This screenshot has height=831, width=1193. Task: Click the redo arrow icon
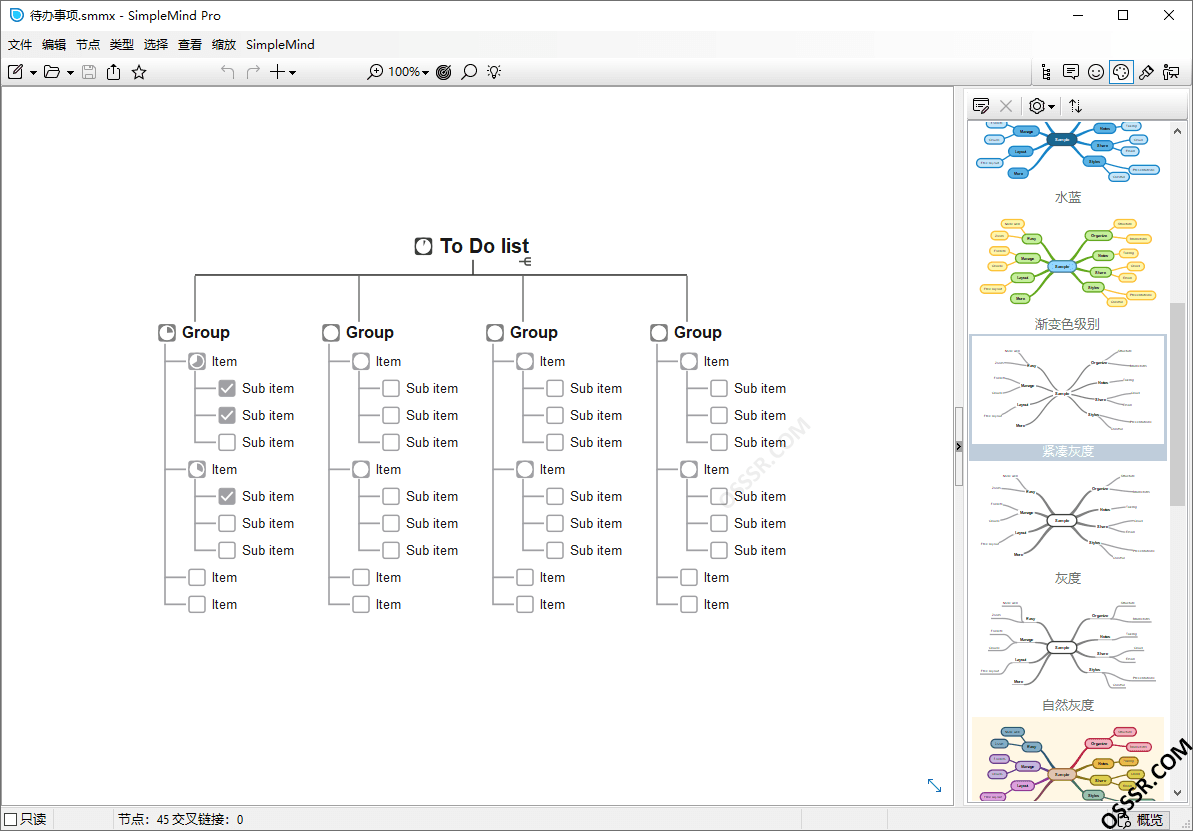(x=253, y=72)
